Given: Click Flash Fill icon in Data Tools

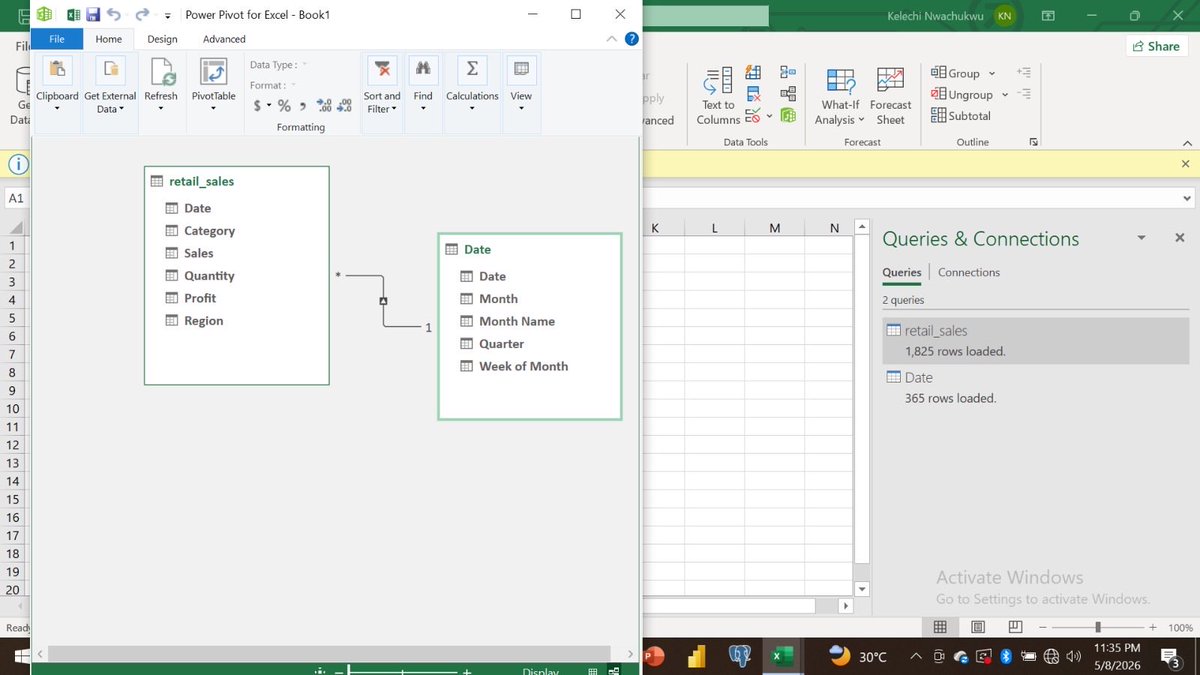Looking at the screenshot, I should [754, 72].
